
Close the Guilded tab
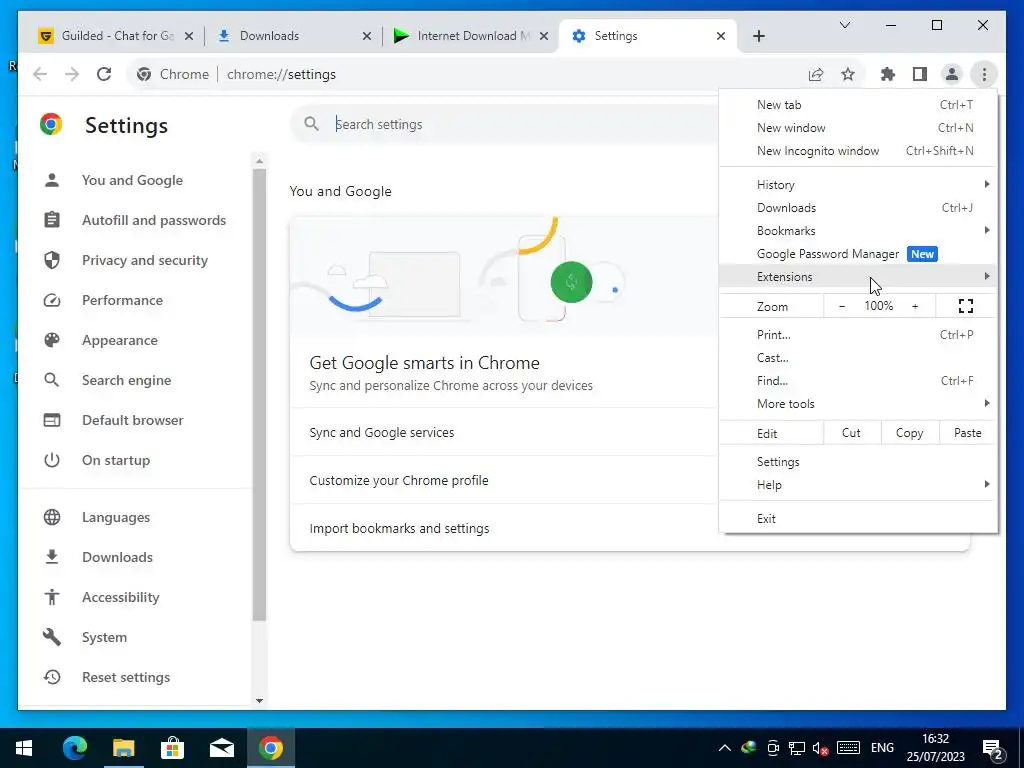click(x=189, y=36)
